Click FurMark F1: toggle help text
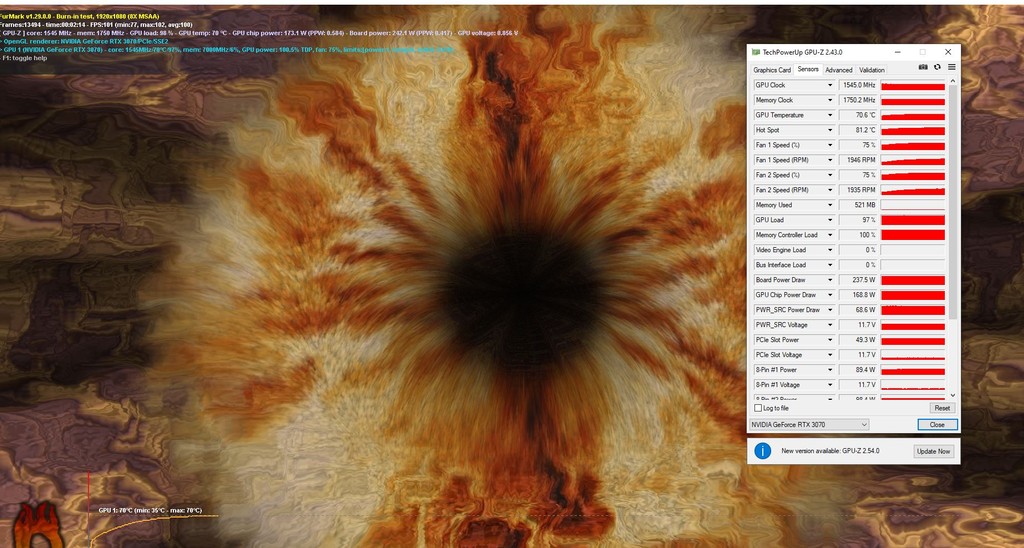1024x548 pixels. pos(24,58)
